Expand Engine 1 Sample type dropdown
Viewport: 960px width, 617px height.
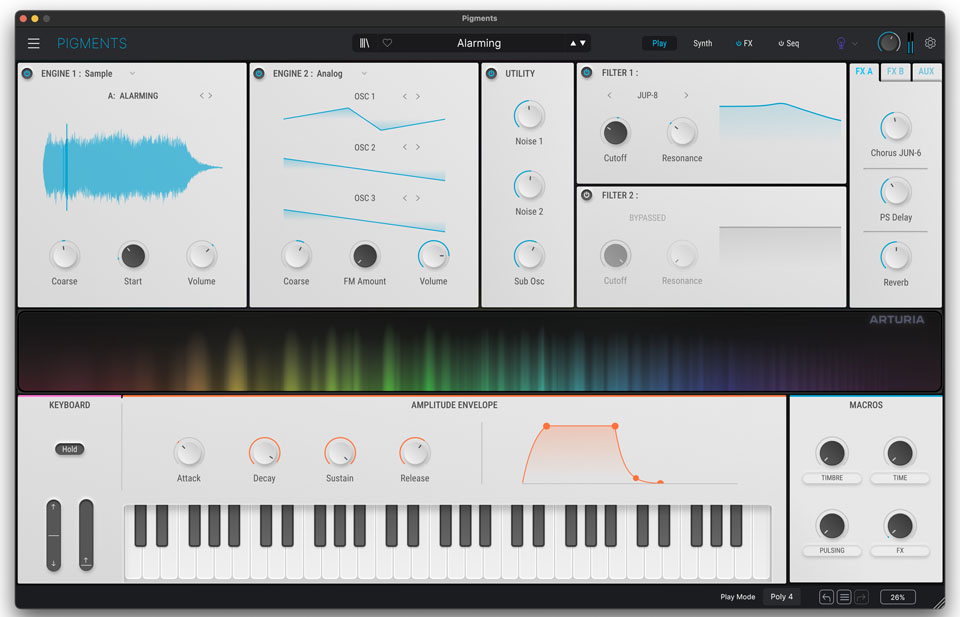132,73
